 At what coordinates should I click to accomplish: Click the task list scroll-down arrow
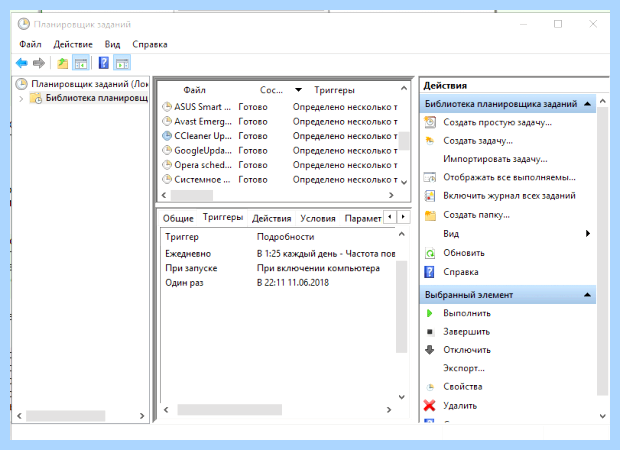(x=404, y=182)
